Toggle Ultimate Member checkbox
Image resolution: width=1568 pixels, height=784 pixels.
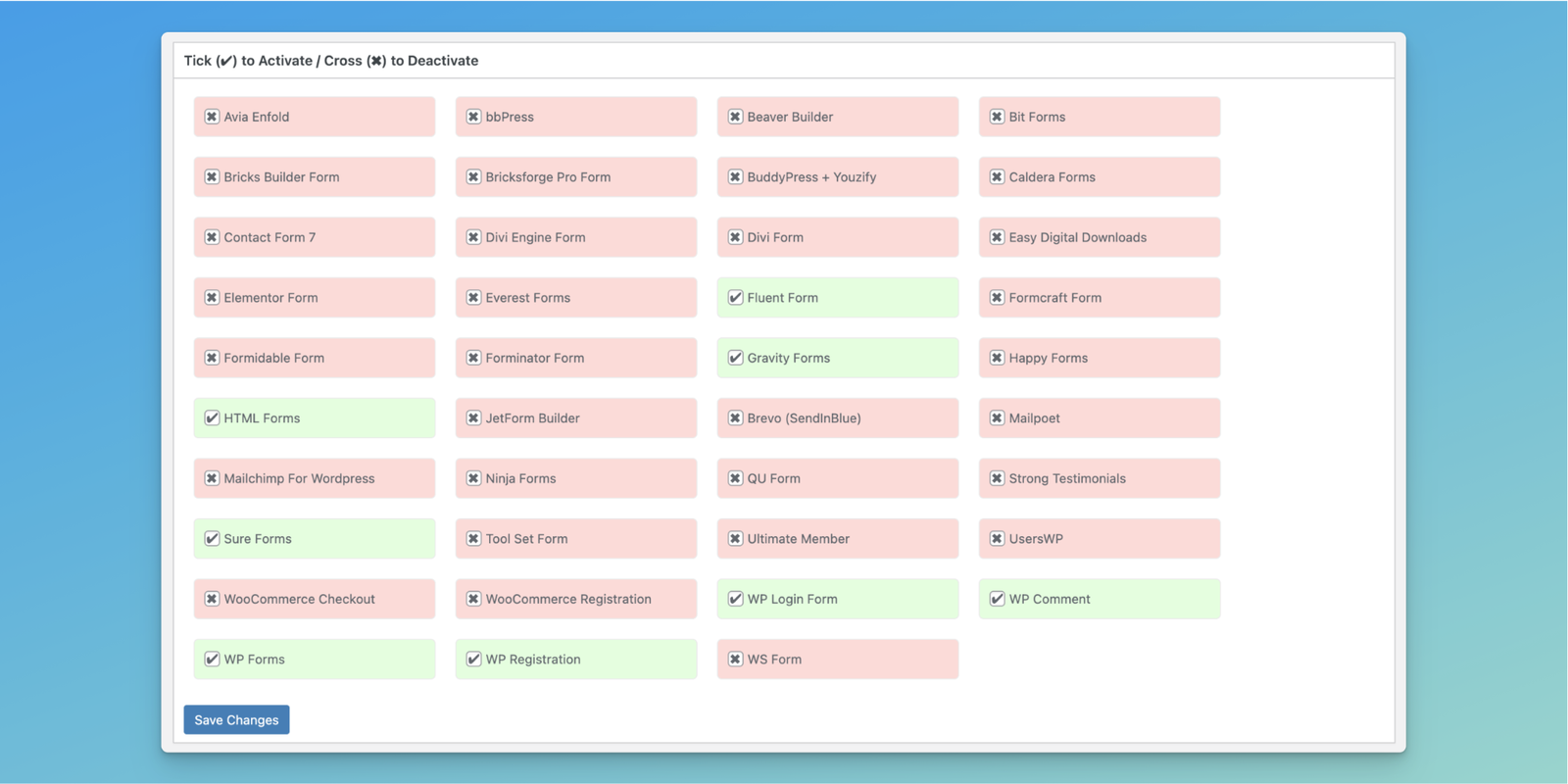[735, 539]
